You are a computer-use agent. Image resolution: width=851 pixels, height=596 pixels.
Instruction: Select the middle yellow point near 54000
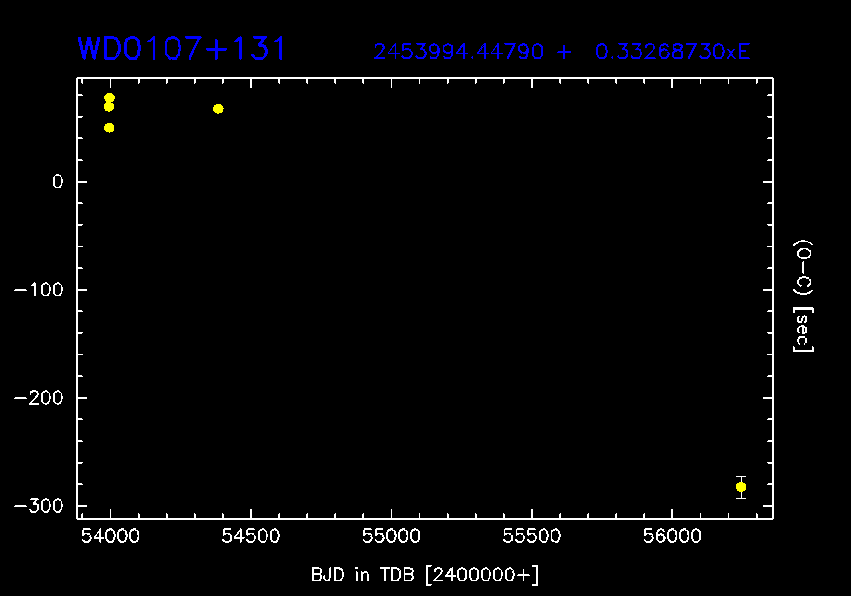click(x=109, y=107)
